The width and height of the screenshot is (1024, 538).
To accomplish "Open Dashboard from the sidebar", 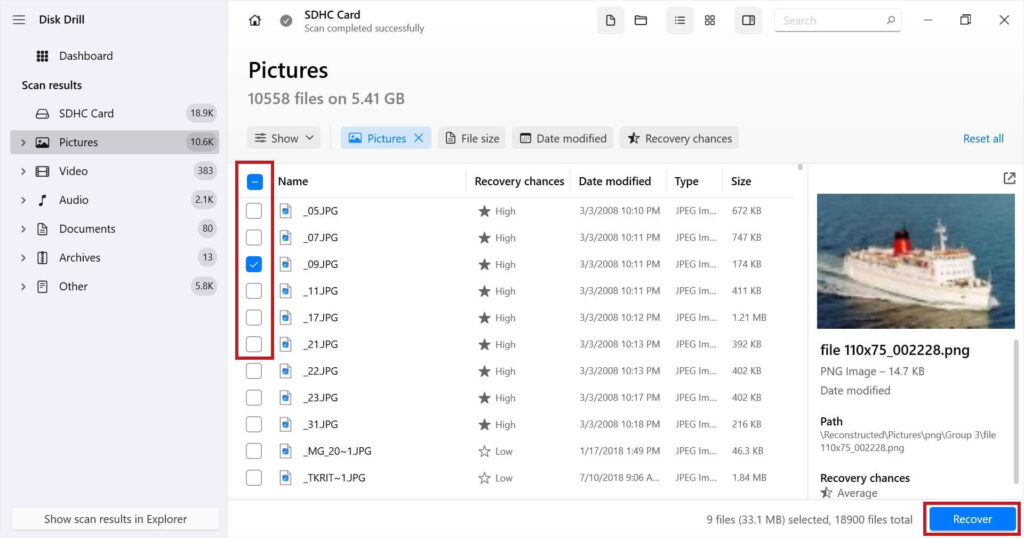I will (85, 56).
